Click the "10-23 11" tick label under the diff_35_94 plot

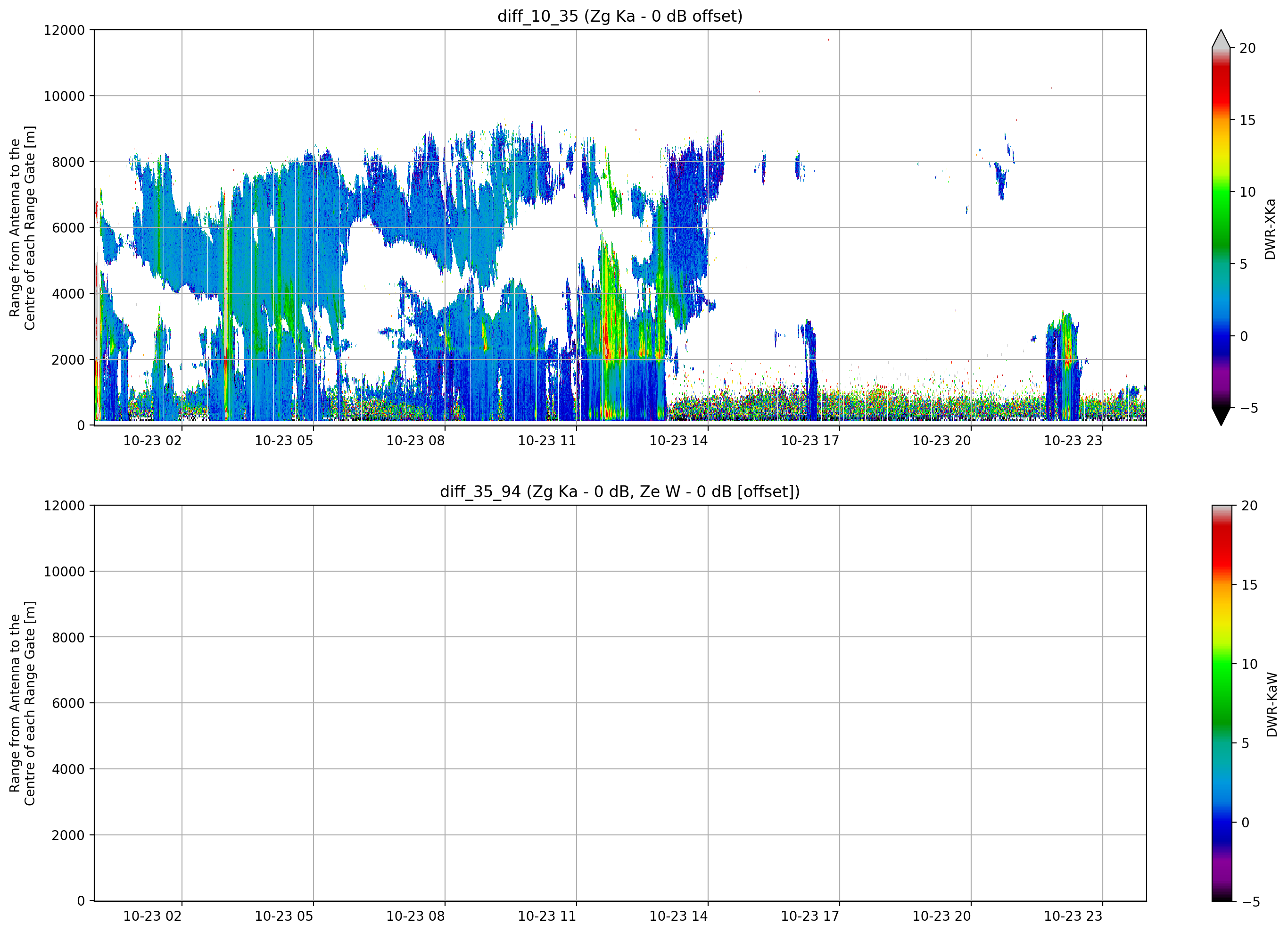coord(547,916)
